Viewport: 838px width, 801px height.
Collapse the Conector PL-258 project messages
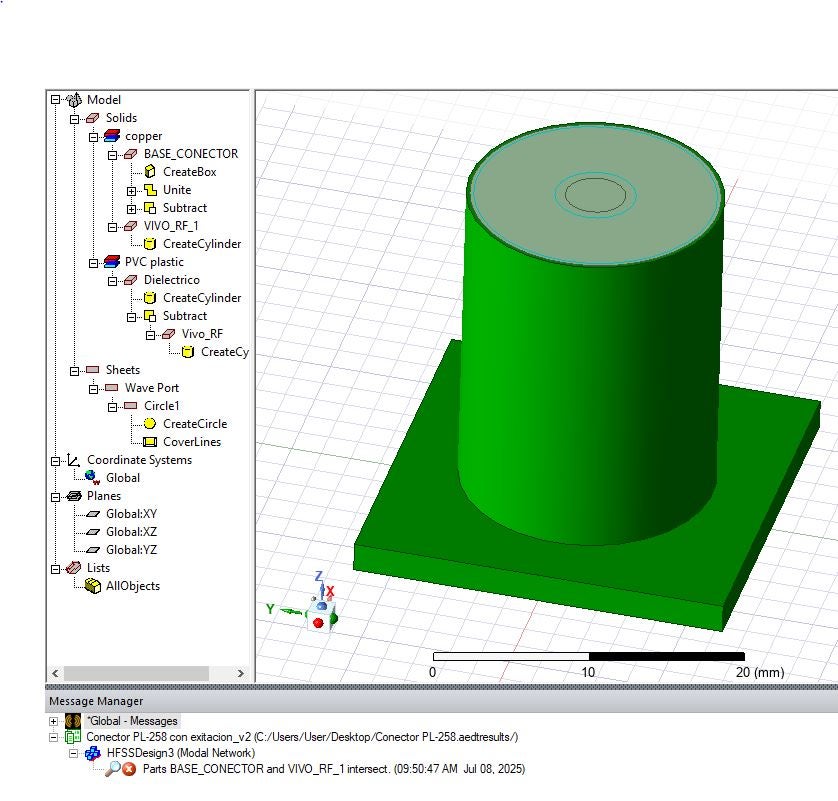tap(53, 737)
